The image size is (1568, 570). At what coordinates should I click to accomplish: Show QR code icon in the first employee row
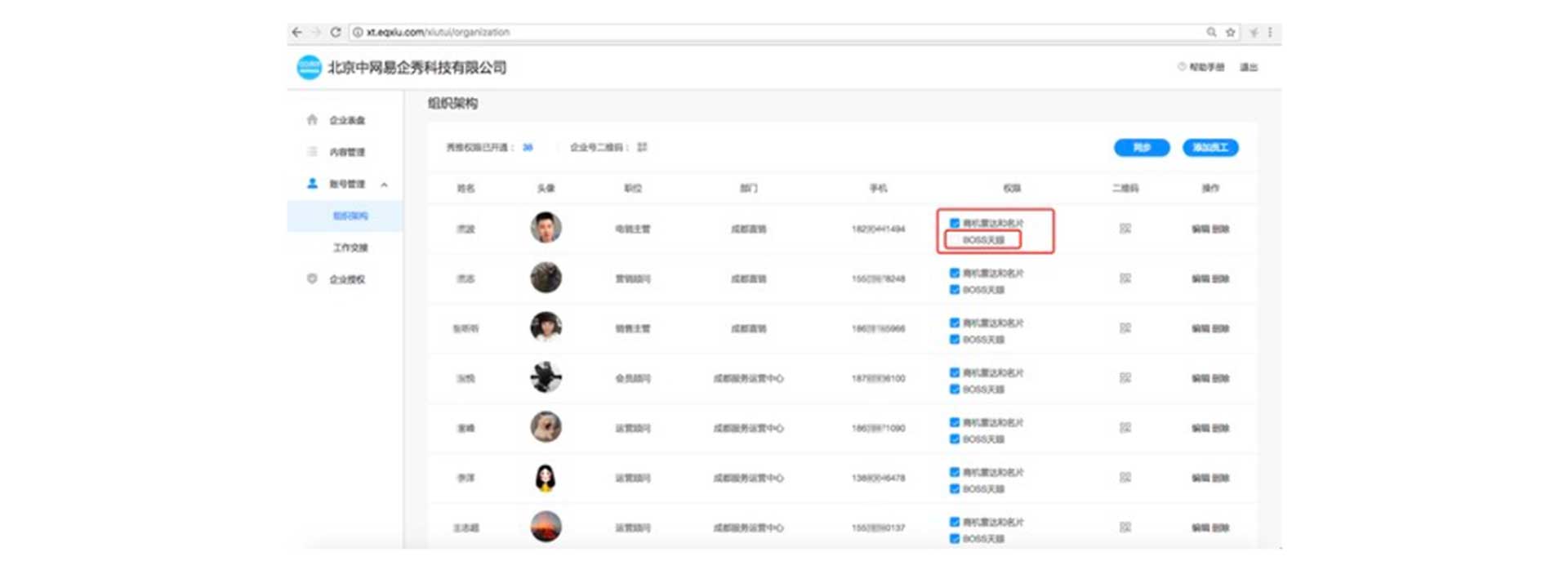click(x=1125, y=229)
